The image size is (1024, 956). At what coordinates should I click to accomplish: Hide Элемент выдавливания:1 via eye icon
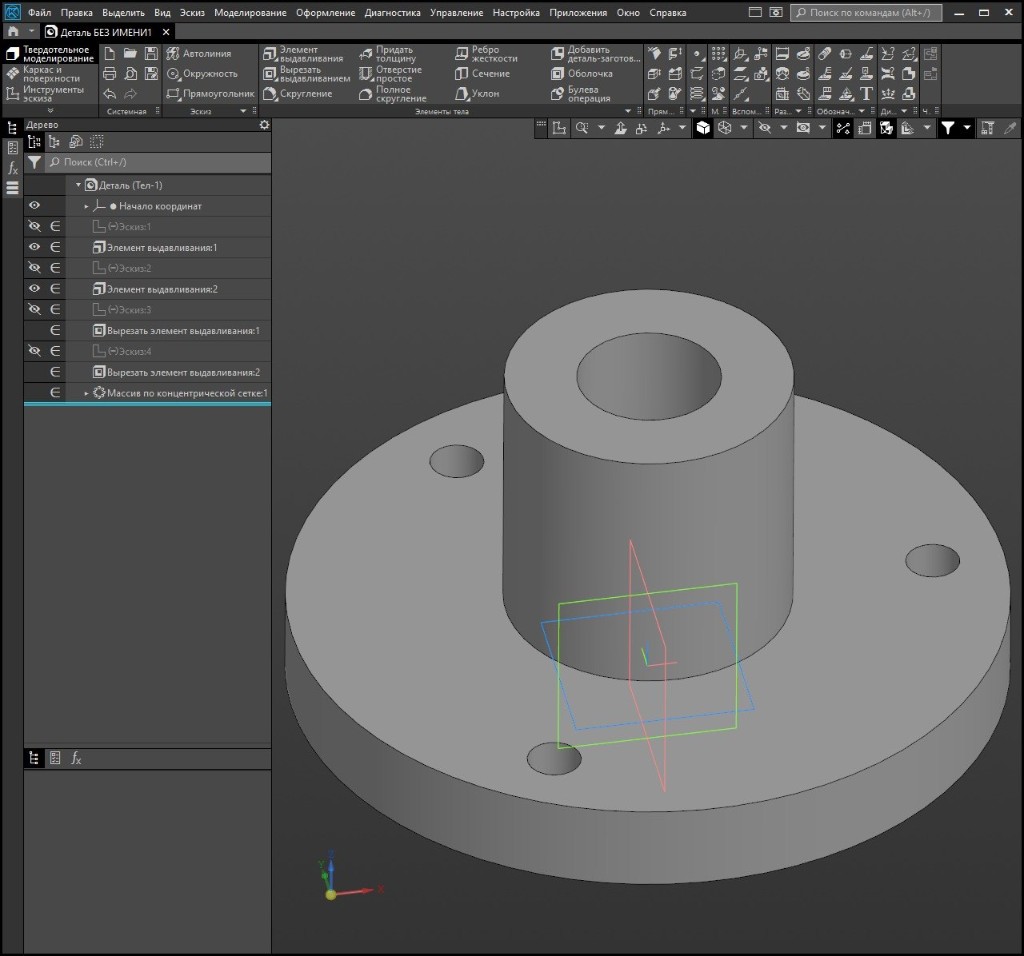(x=34, y=247)
